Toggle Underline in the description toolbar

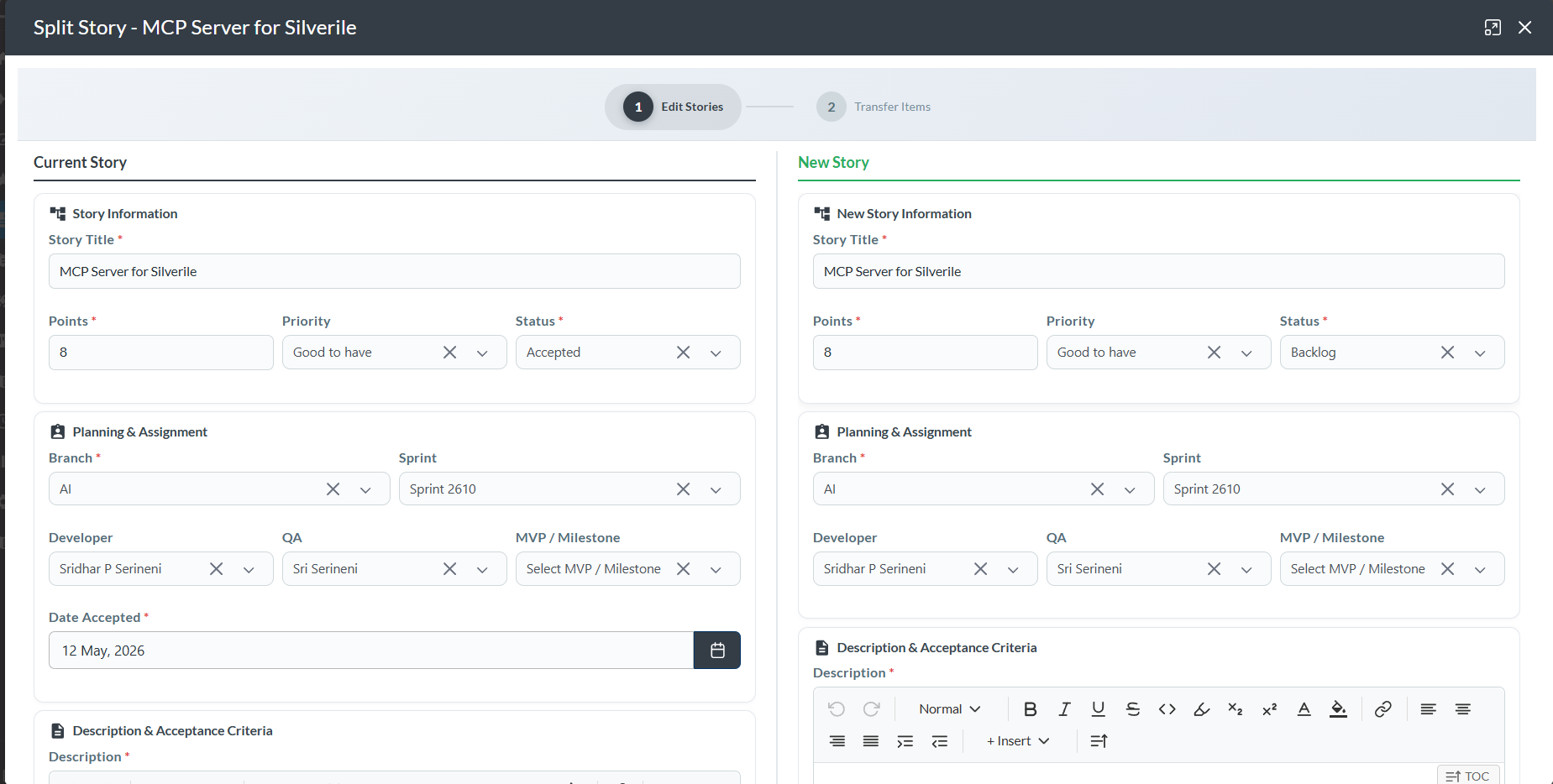(x=1098, y=709)
